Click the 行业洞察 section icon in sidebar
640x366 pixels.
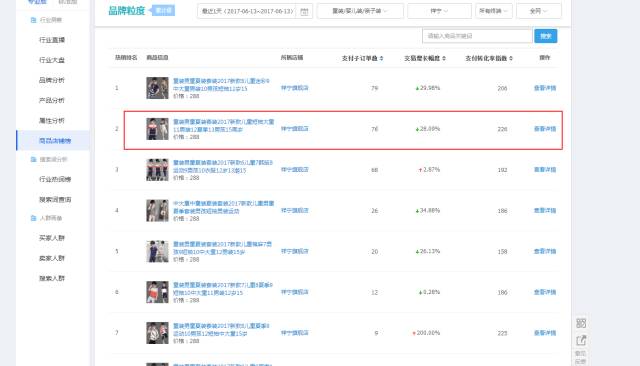point(33,20)
